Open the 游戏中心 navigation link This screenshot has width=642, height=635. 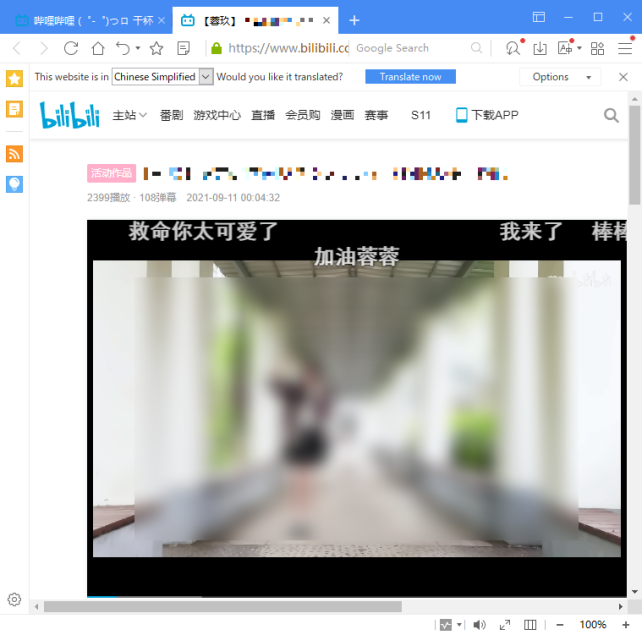217,115
